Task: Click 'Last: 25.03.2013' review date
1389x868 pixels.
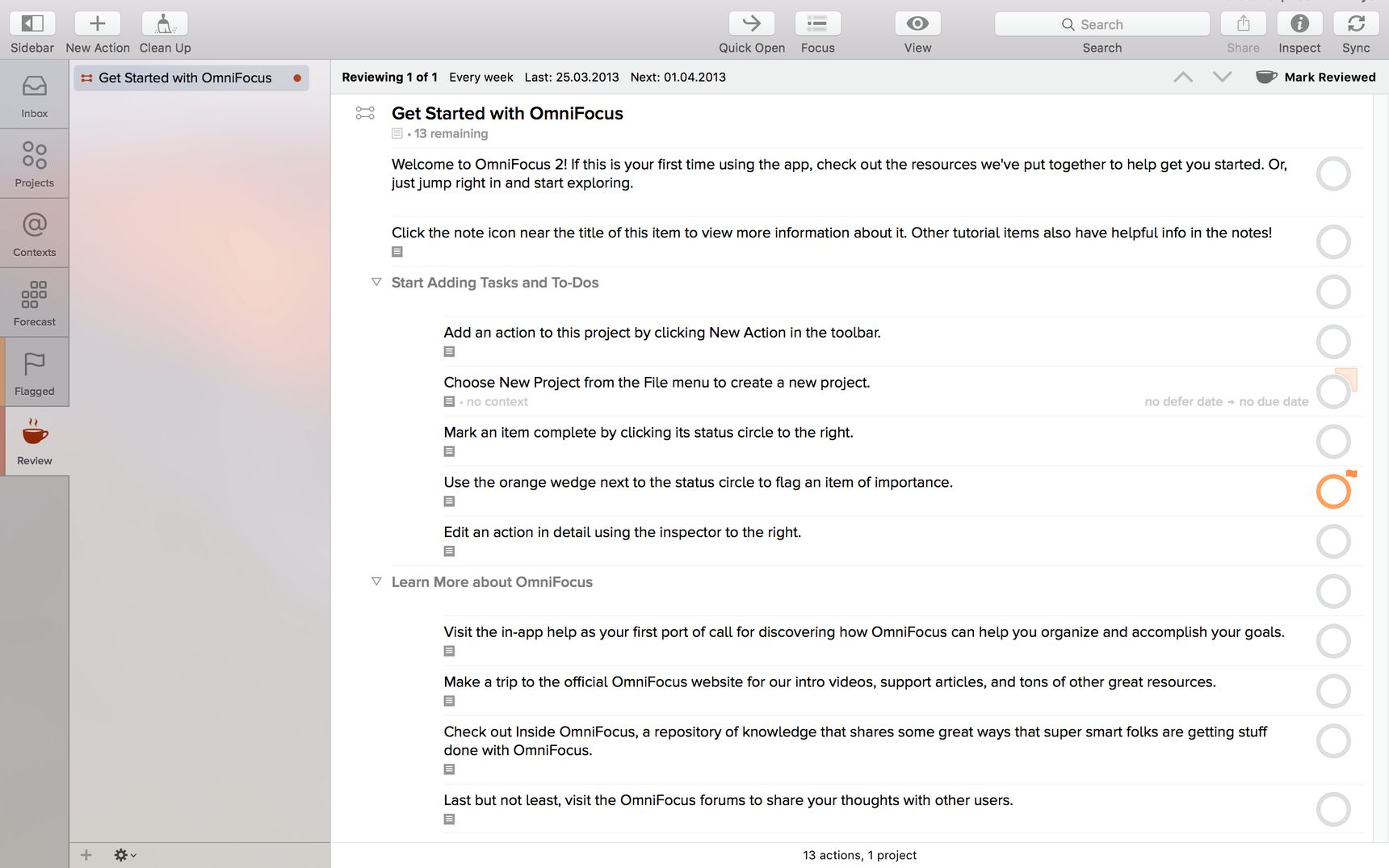Action: [x=572, y=78]
